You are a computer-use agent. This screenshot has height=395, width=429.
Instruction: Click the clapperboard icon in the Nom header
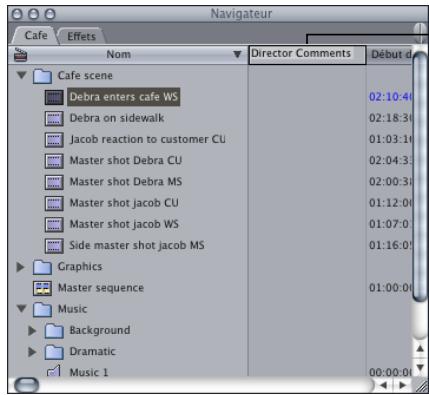point(20,54)
